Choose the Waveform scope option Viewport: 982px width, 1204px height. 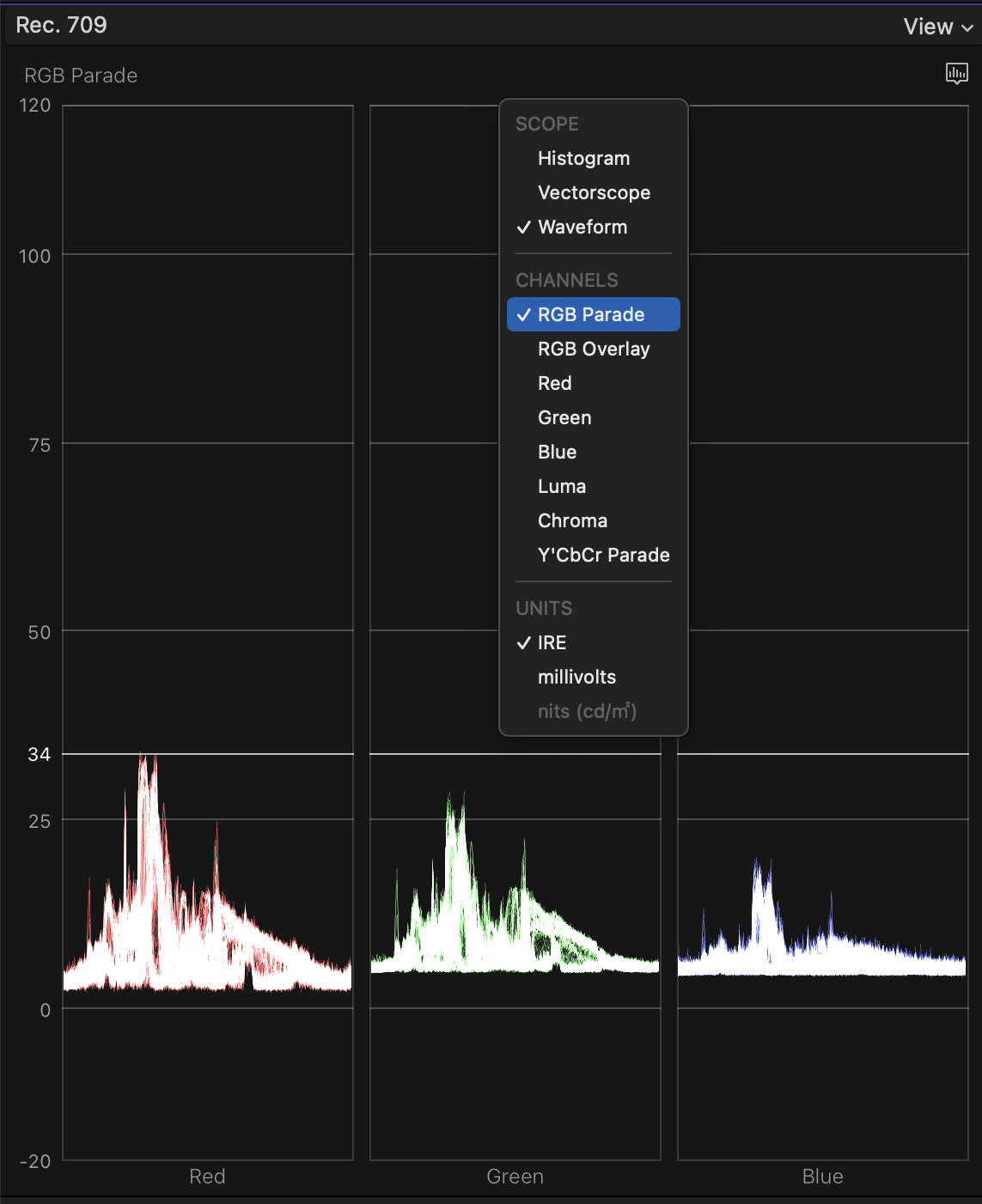(x=594, y=227)
